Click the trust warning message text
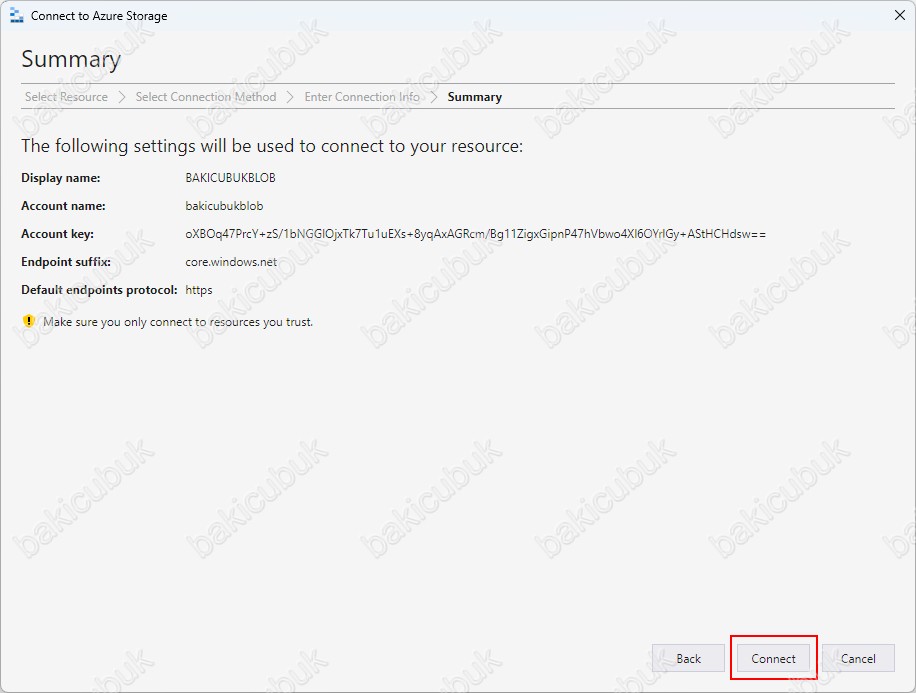Screen dimensions: 916x693 click(x=178, y=322)
